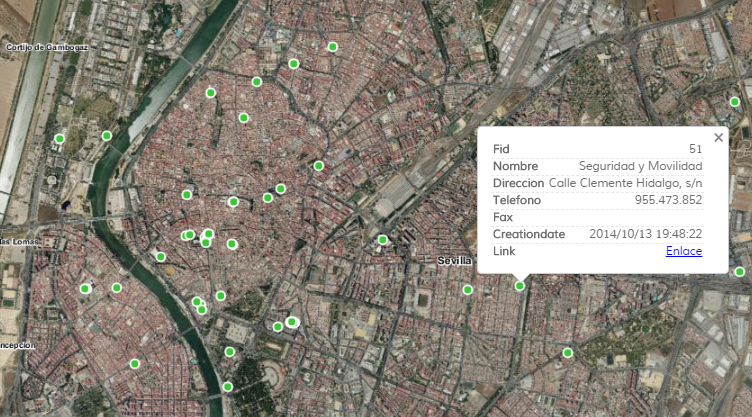Close the Seguridad y Movilidad info popup
The image size is (752, 417).
718,138
